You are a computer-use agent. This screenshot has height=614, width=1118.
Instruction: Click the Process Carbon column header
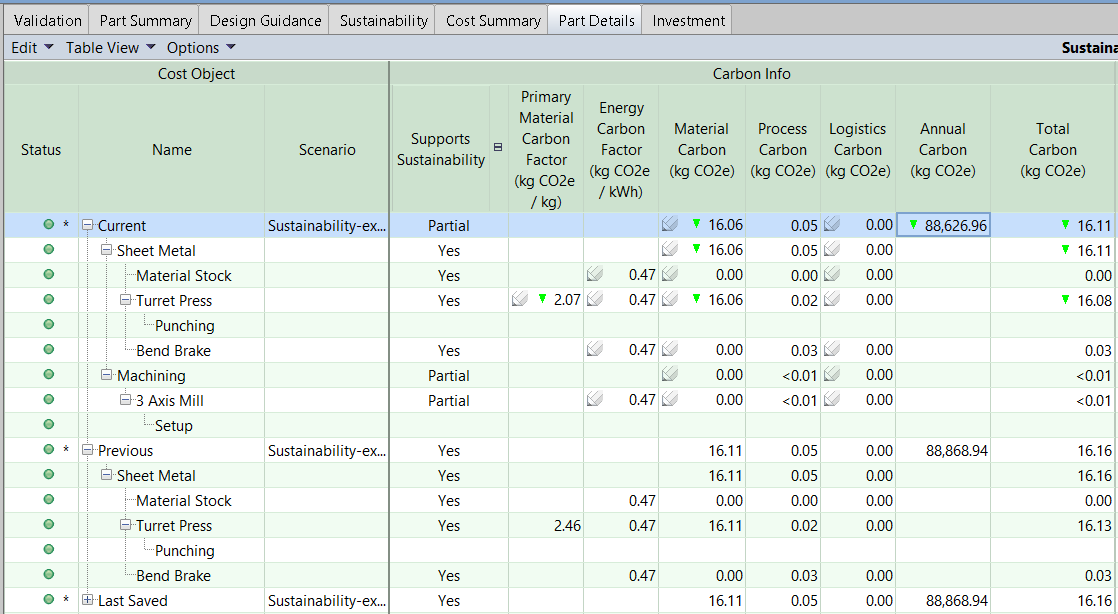pyautogui.click(x=783, y=150)
